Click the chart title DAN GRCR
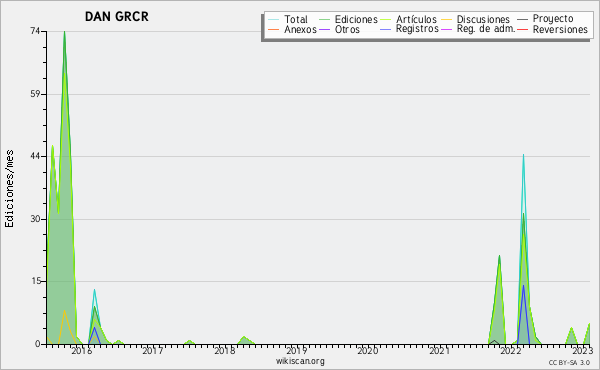The height and width of the screenshot is (370, 600). tap(117, 17)
